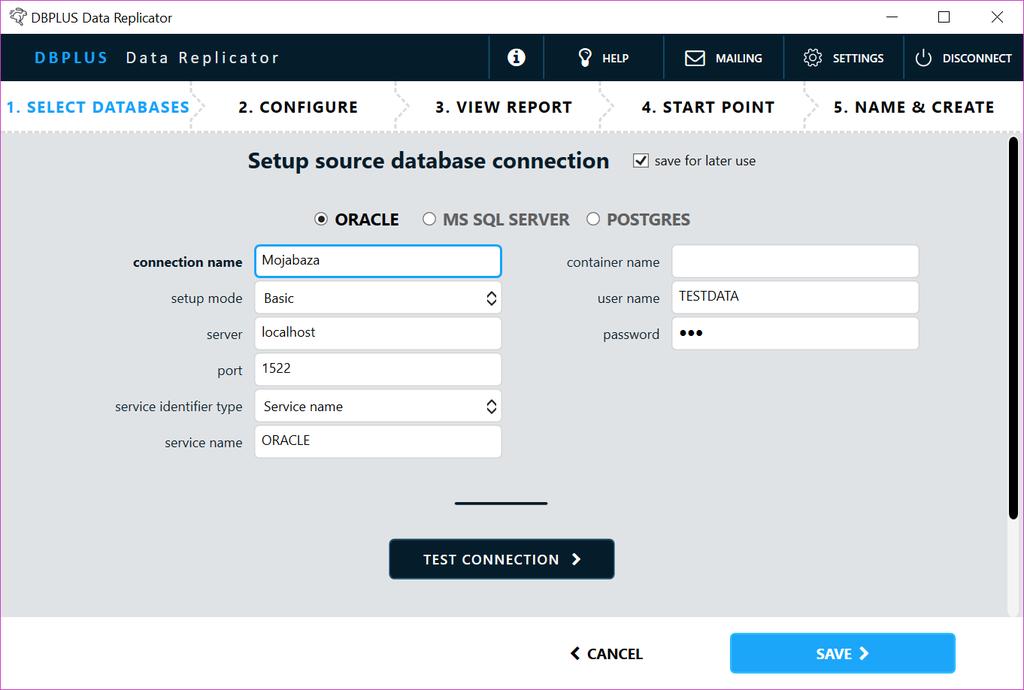Viewport: 1024px width, 690px height.
Task: Click the DBPLUS app logo in title bar
Action: point(18,17)
